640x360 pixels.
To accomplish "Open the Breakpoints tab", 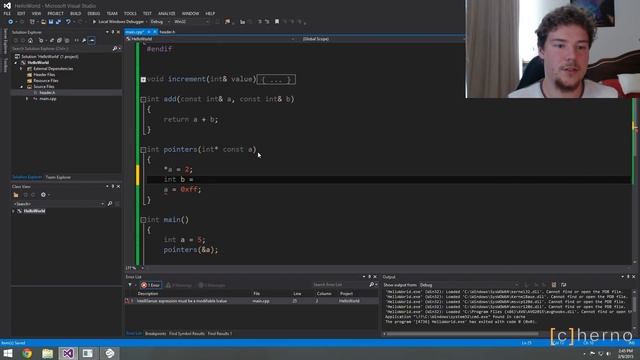I will coord(156,334).
